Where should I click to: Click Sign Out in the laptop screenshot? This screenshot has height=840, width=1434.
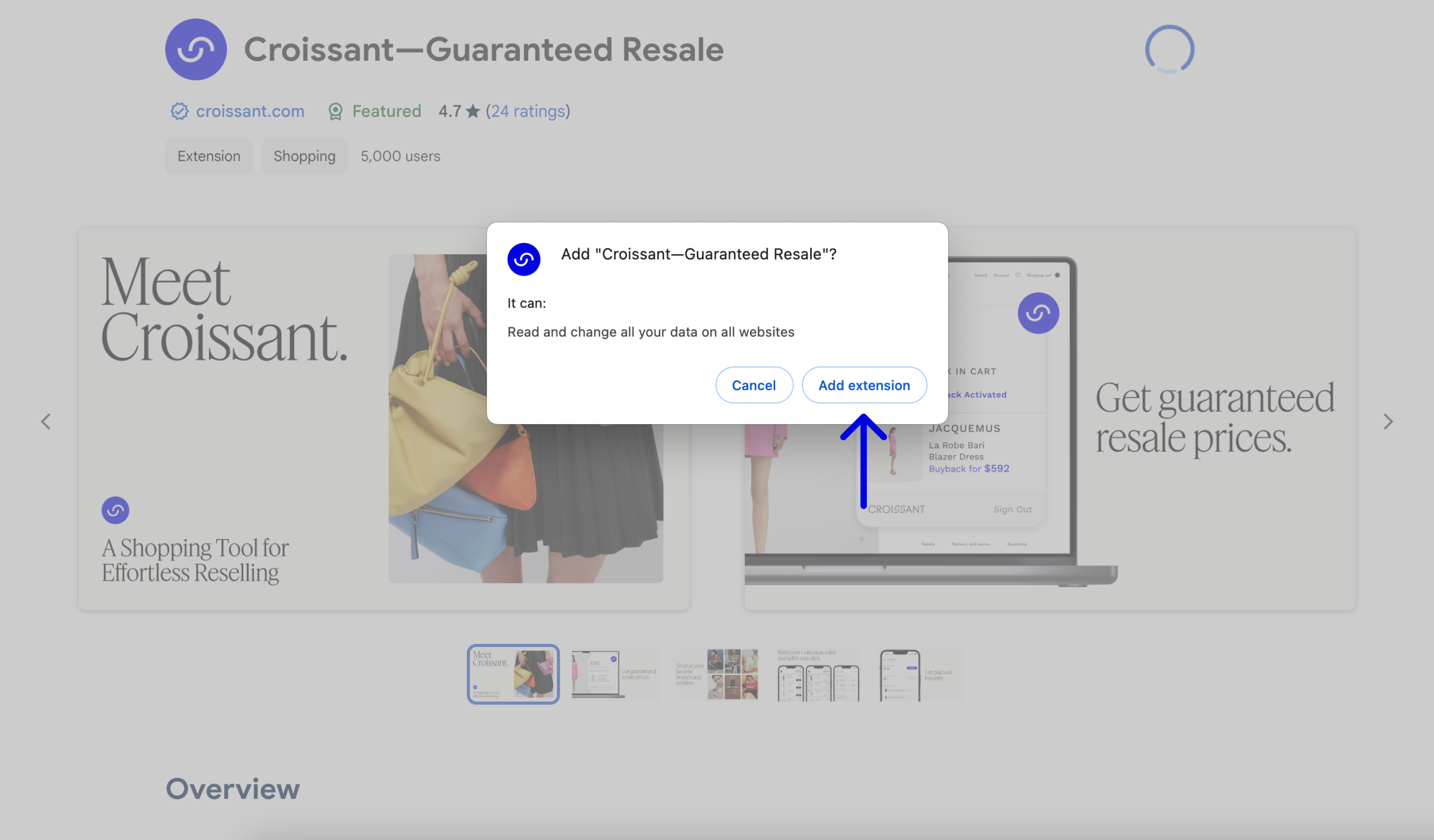(1012, 509)
